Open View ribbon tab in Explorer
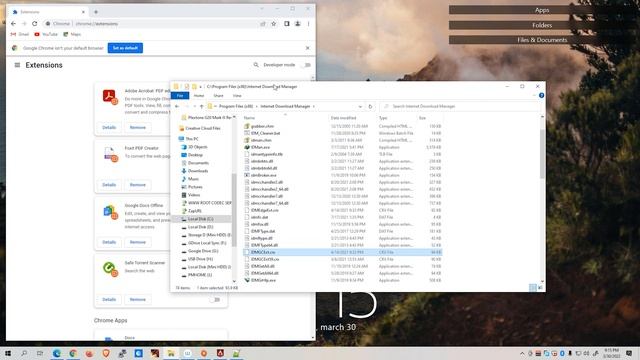640x360 pixels. (x=237, y=96)
